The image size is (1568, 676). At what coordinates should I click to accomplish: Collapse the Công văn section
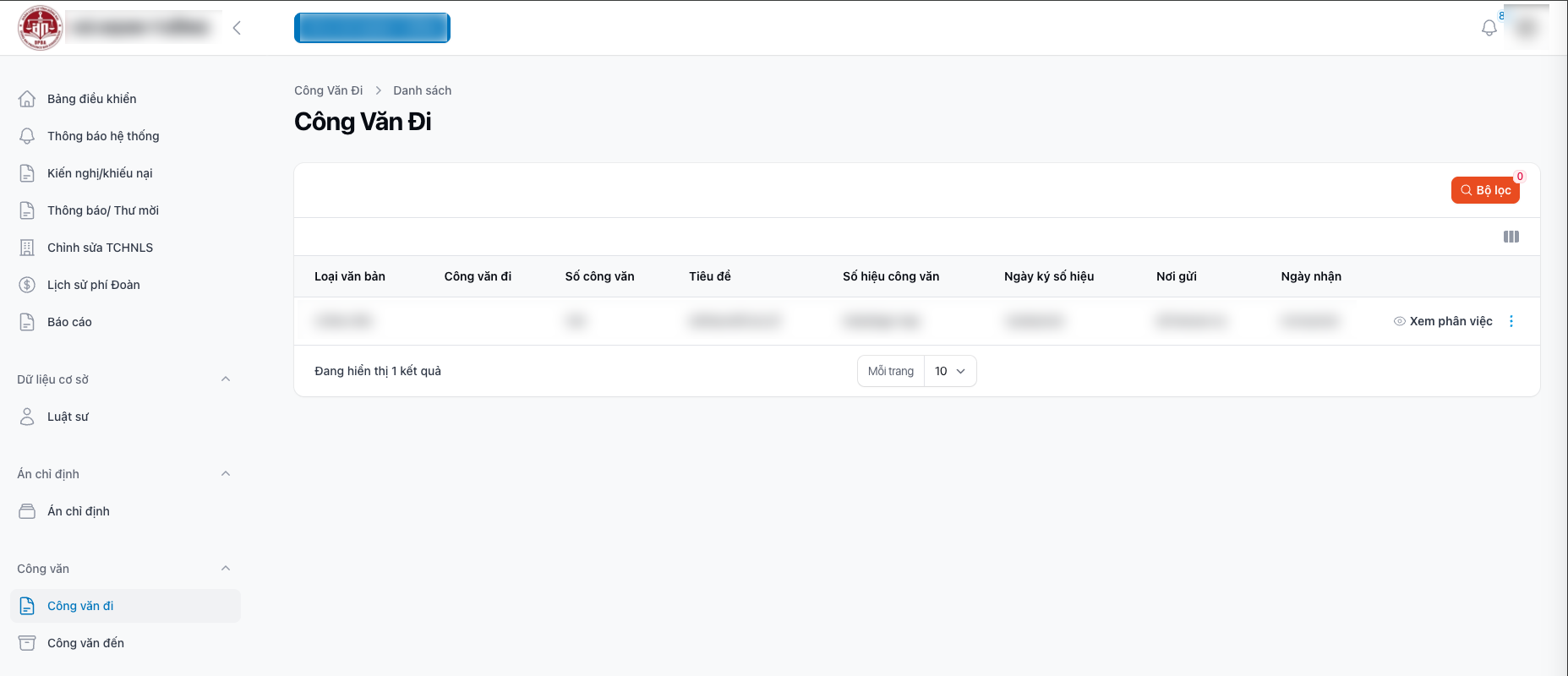[226, 569]
